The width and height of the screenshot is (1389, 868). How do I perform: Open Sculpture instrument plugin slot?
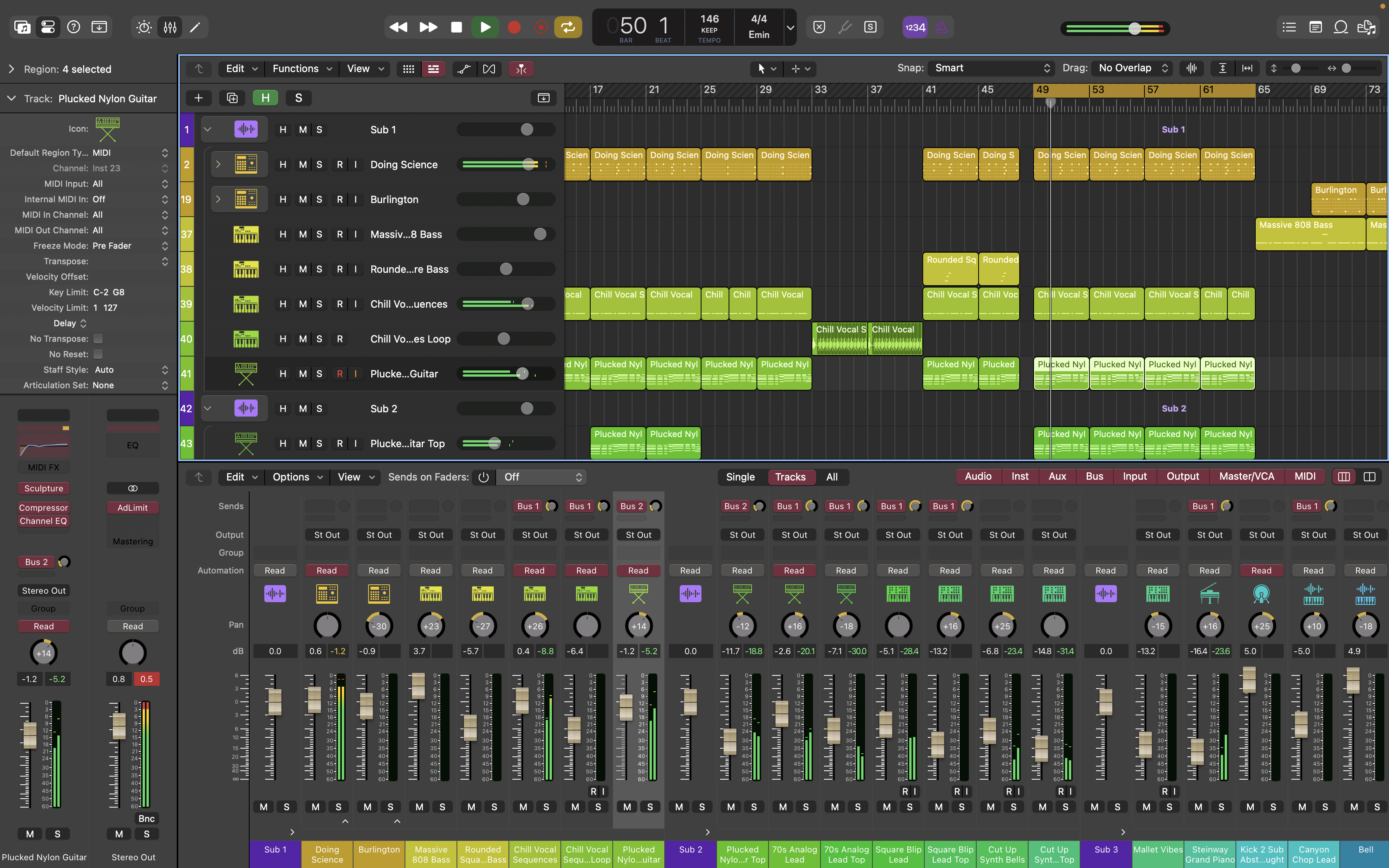tap(44, 489)
